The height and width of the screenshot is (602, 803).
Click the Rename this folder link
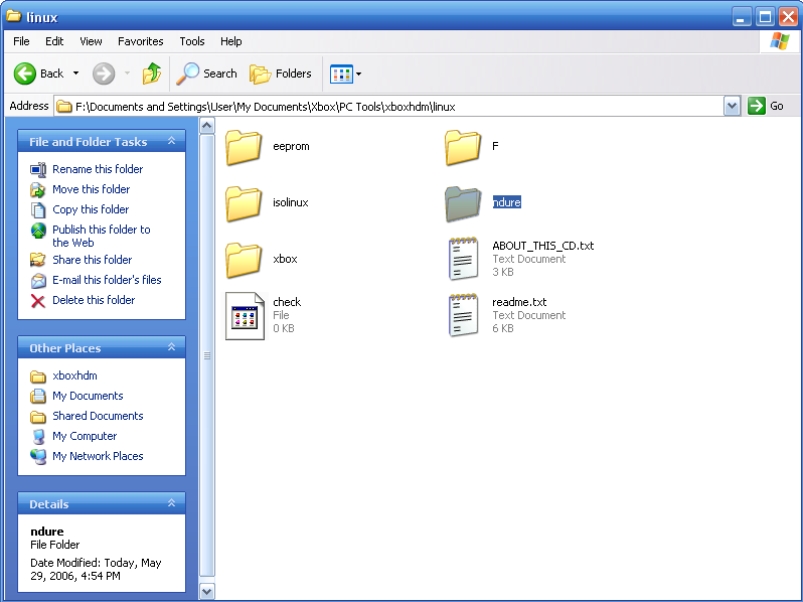point(97,169)
